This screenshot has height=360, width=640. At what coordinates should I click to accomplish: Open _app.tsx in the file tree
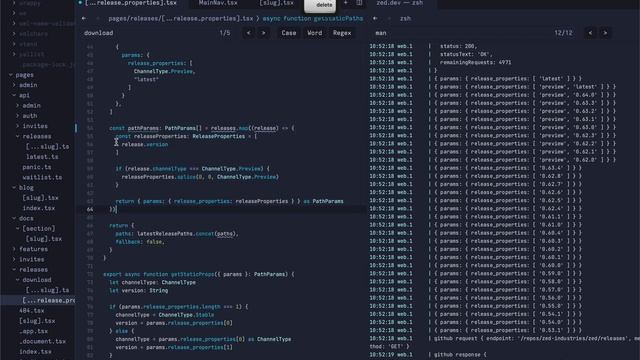[33, 331]
